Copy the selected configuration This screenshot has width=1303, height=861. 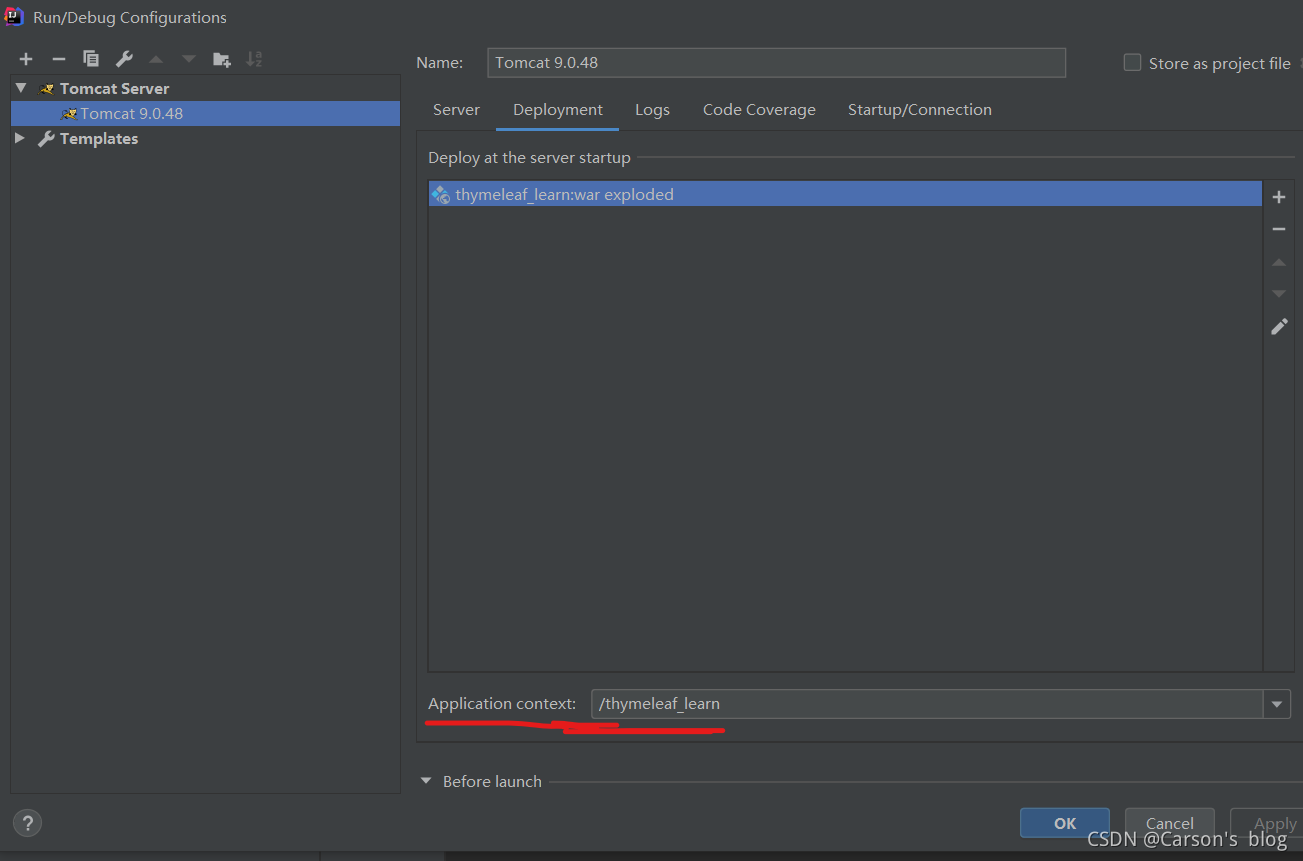coord(91,59)
